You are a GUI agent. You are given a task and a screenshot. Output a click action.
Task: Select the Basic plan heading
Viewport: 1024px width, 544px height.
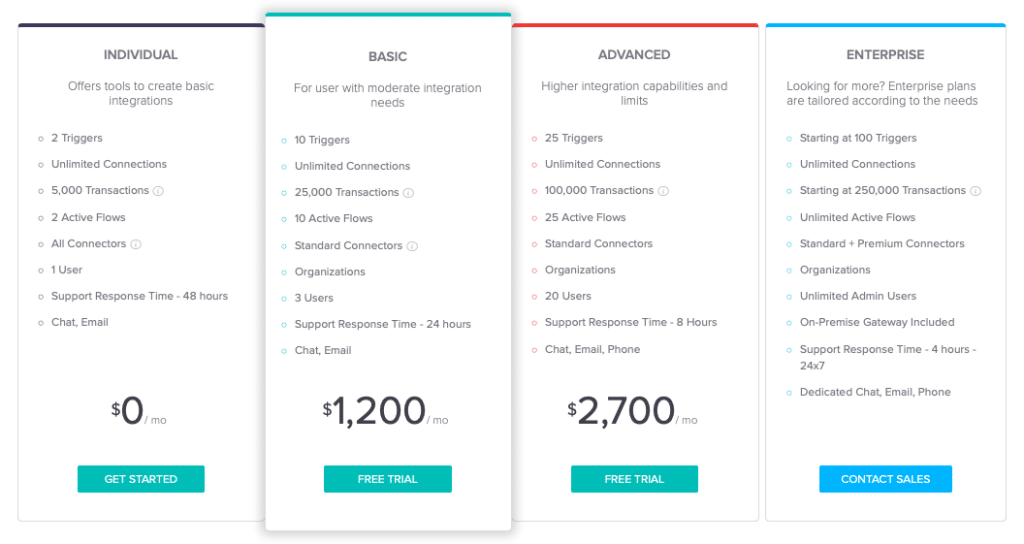click(x=388, y=57)
